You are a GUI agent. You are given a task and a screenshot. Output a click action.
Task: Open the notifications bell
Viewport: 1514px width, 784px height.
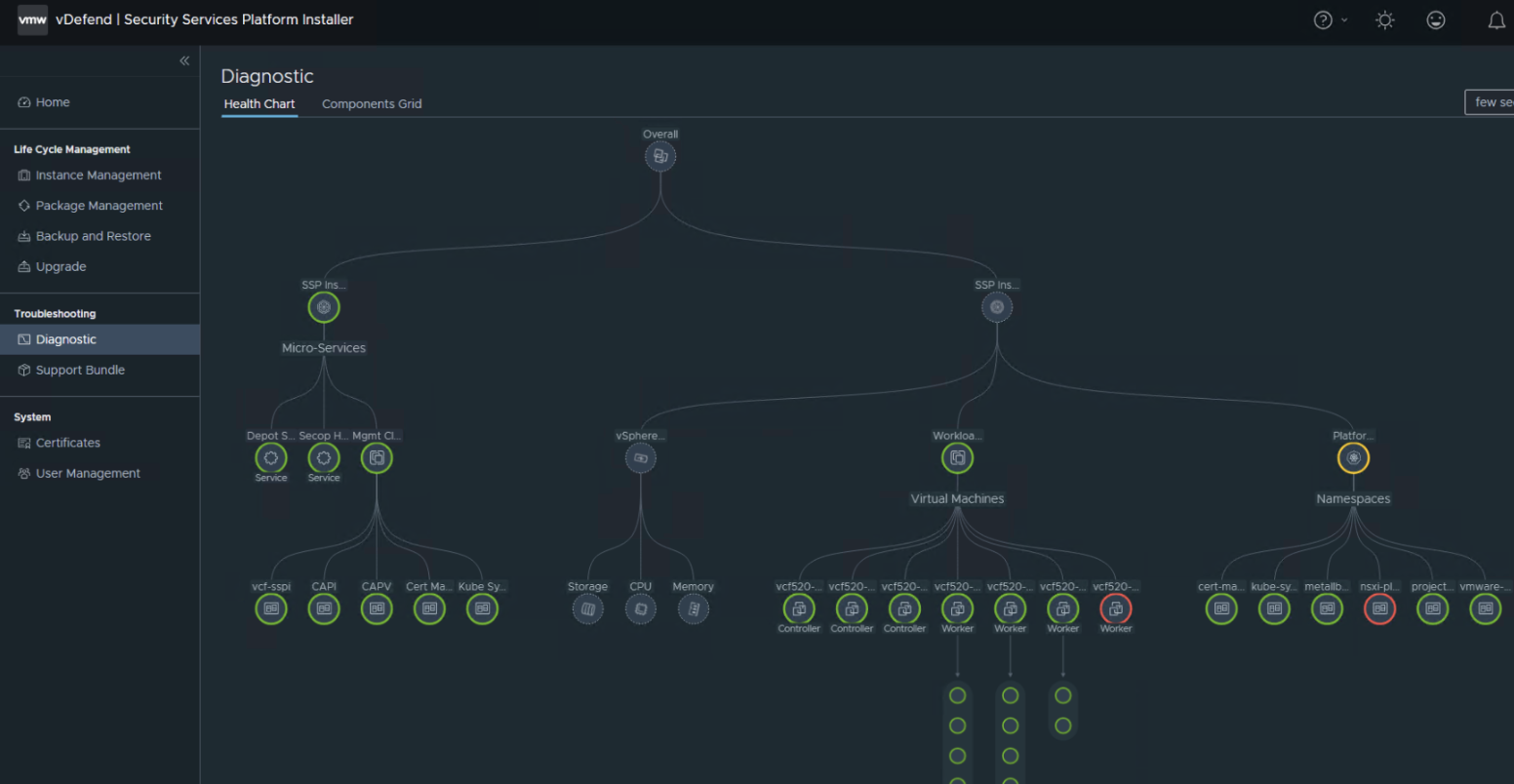(1495, 20)
